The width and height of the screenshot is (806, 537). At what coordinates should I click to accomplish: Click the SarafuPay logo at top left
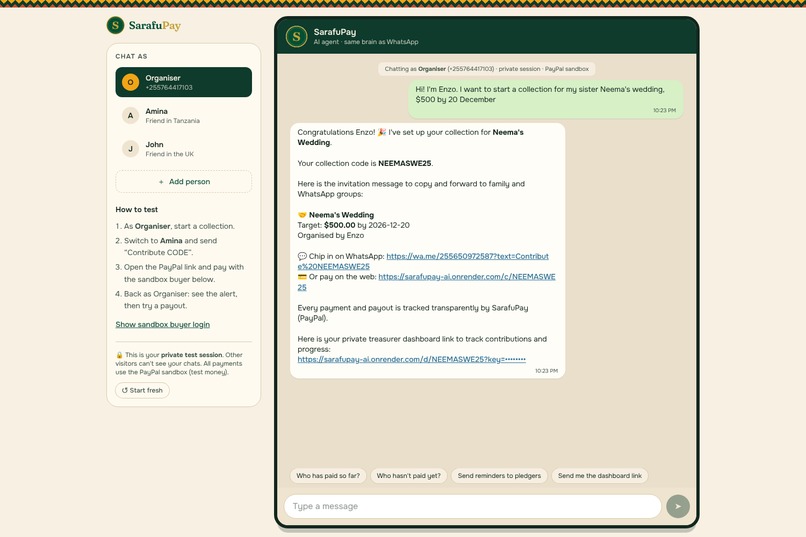pyautogui.click(x=144, y=25)
